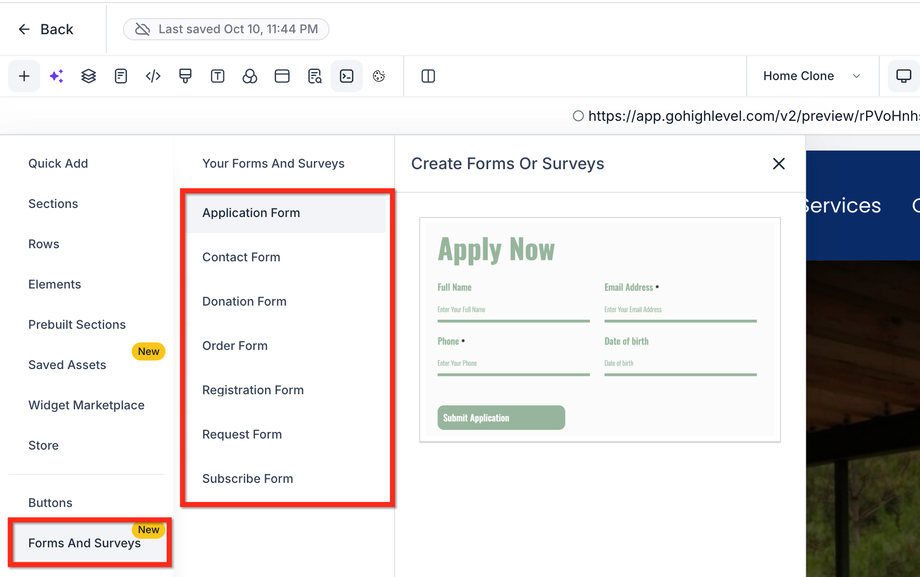Toggle the split panel layout icon
Viewport: 920px width, 577px height.
click(428, 76)
